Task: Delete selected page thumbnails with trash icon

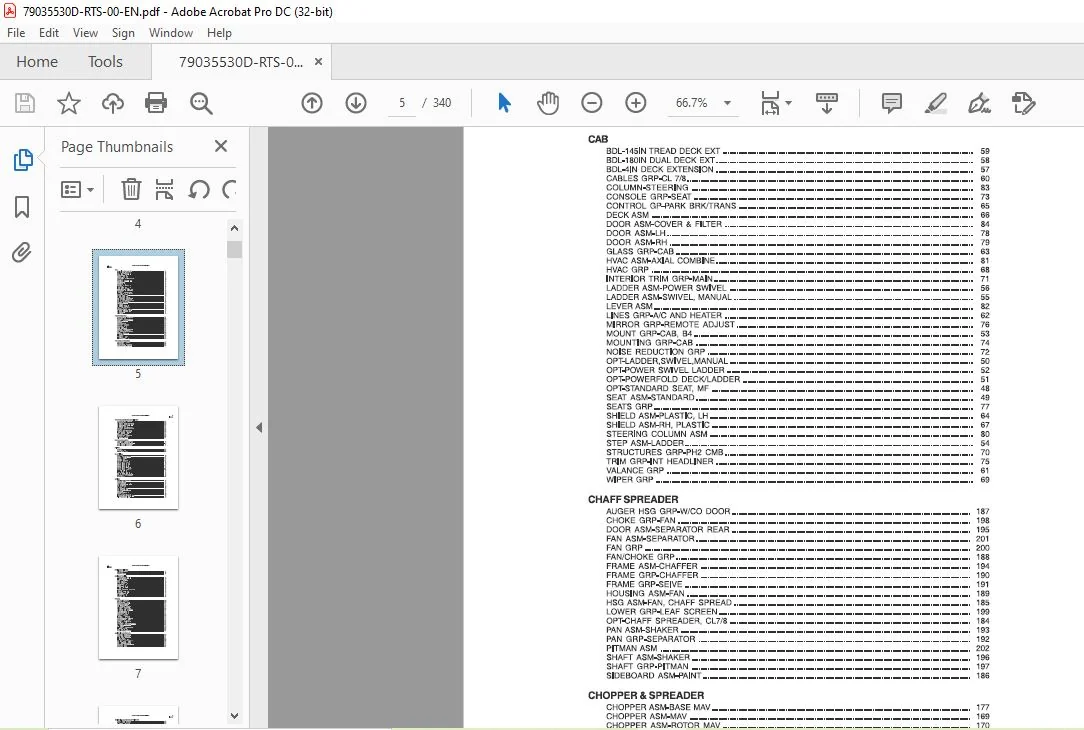Action: pos(131,189)
